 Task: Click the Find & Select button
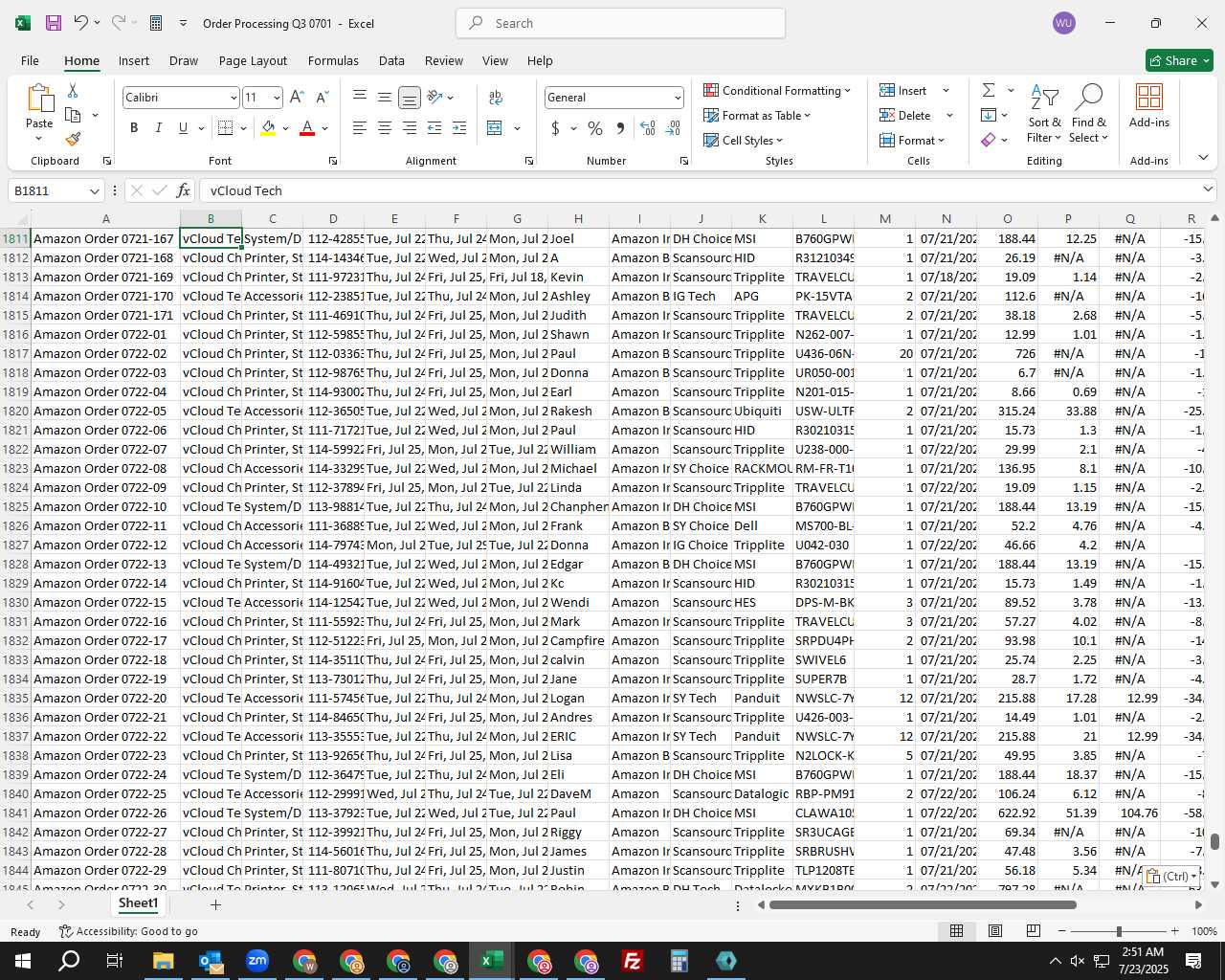[x=1089, y=113]
